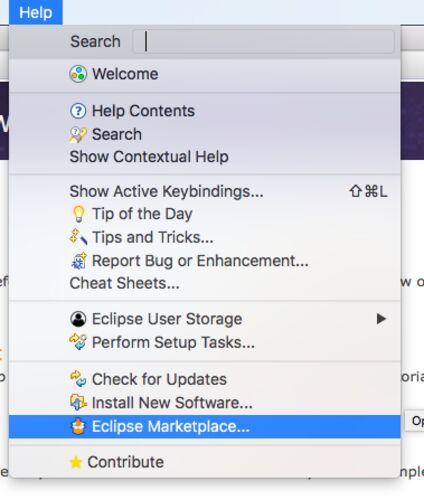Click the Install New Software icon
Viewport: 424px width, 500px height.
pyautogui.click(x=78, y=402)
